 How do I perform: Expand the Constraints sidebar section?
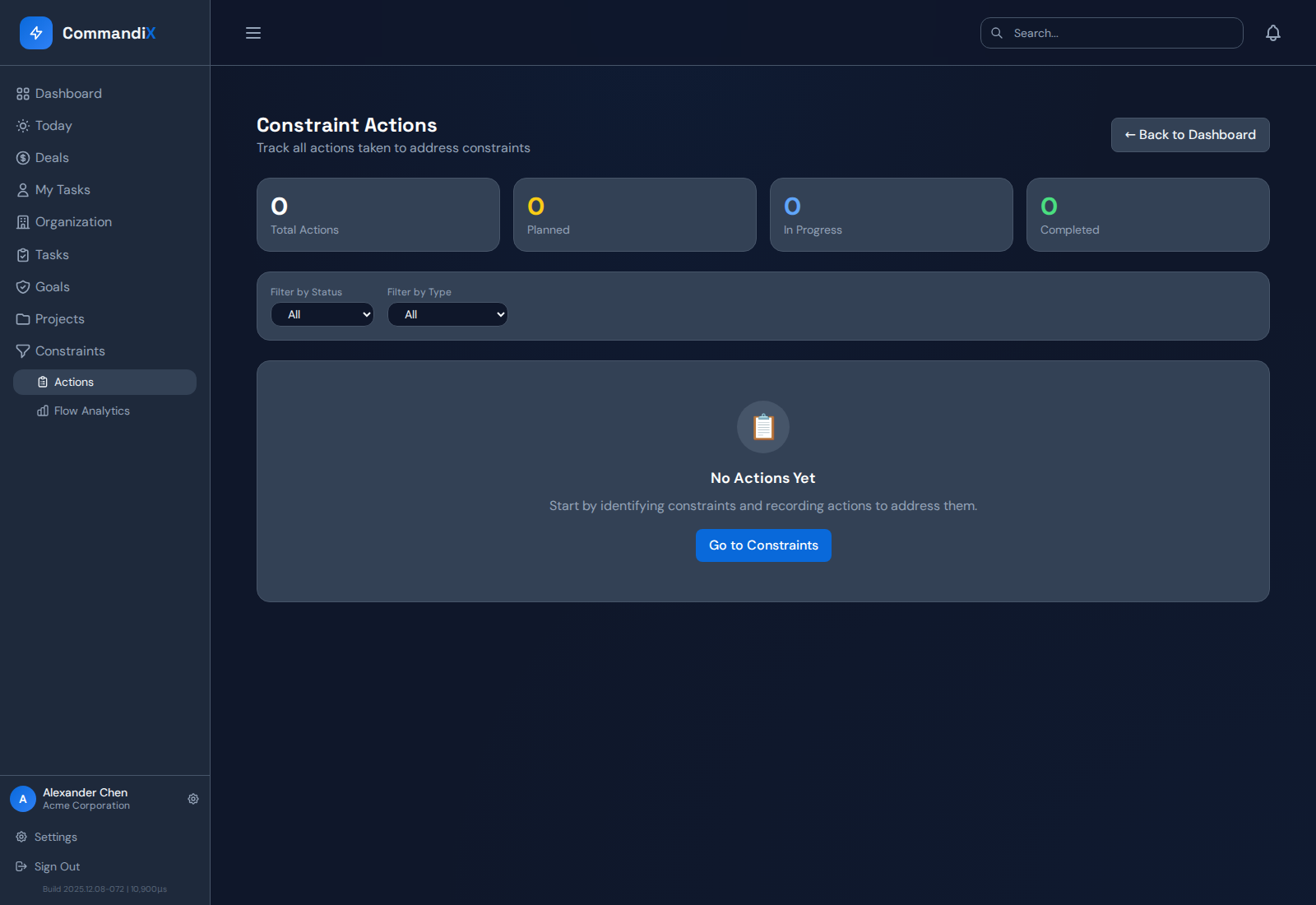coord(104,351)
